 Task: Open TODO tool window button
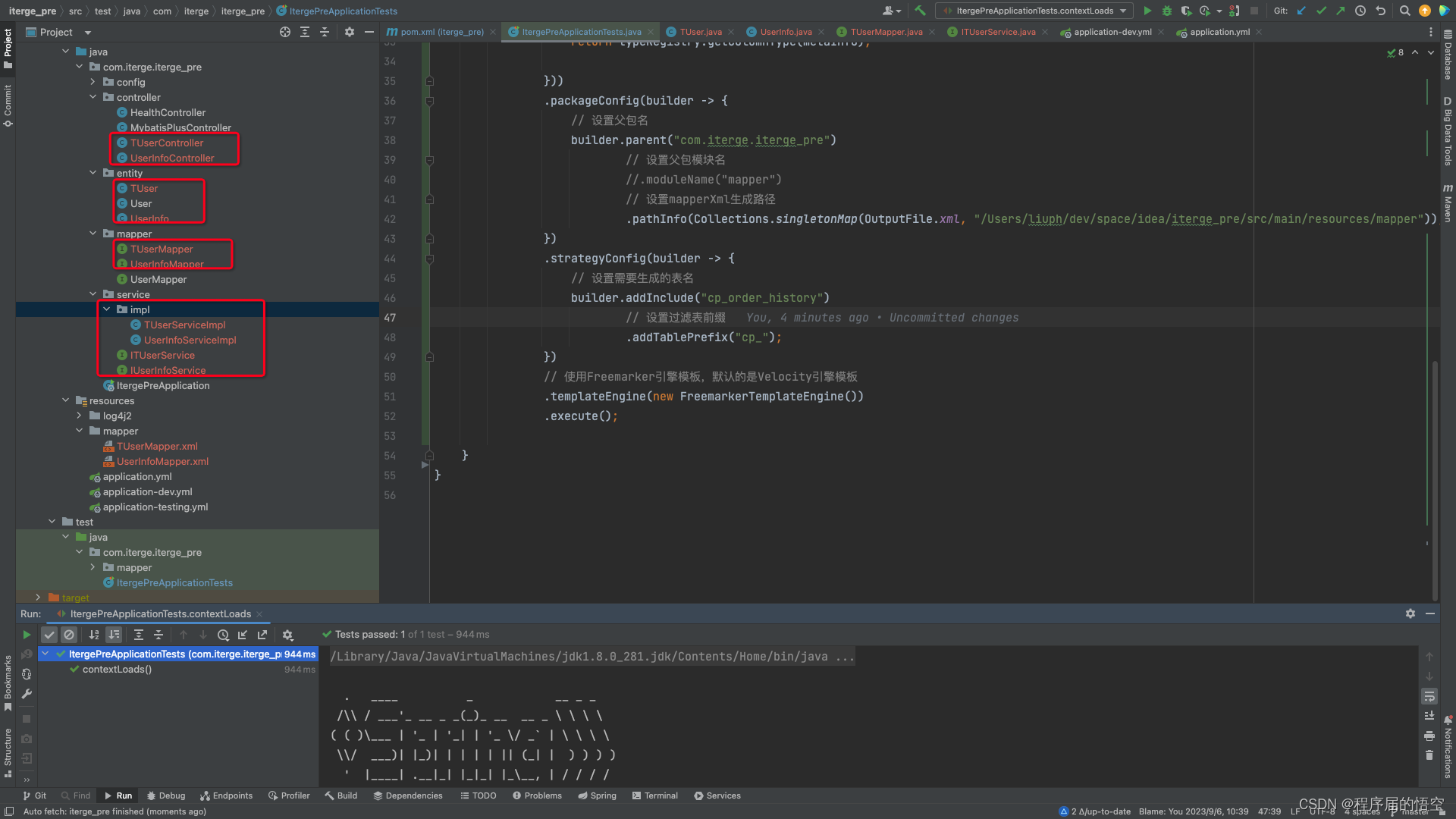(x=478, y=795)
